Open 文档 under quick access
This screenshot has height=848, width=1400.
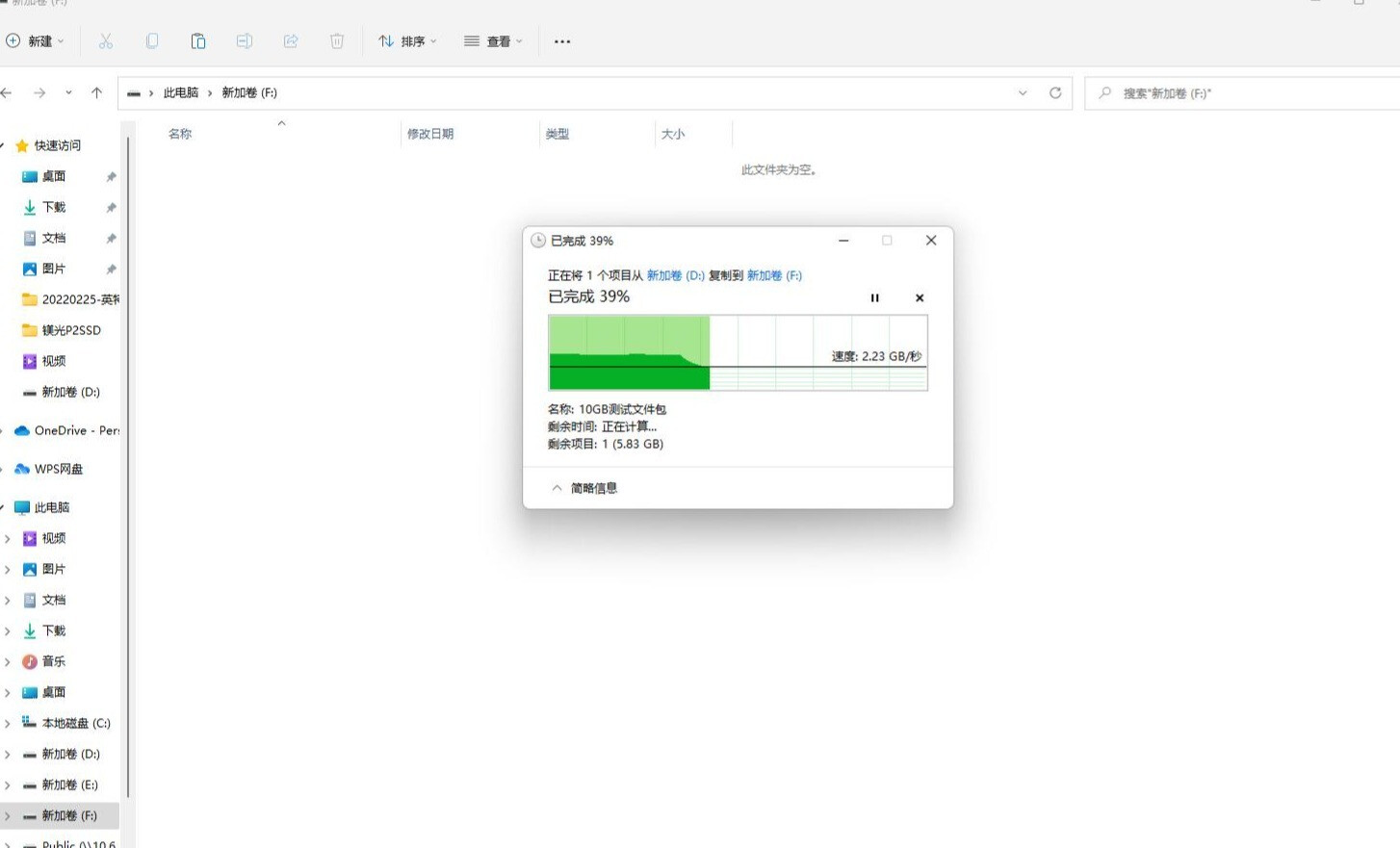54,238
